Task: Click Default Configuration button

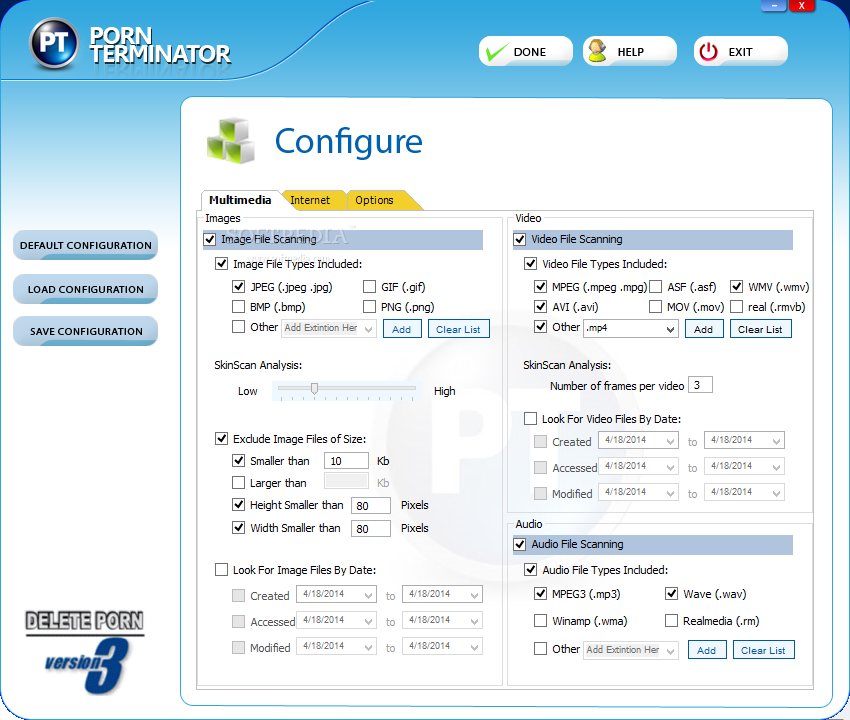Action: 86,245
